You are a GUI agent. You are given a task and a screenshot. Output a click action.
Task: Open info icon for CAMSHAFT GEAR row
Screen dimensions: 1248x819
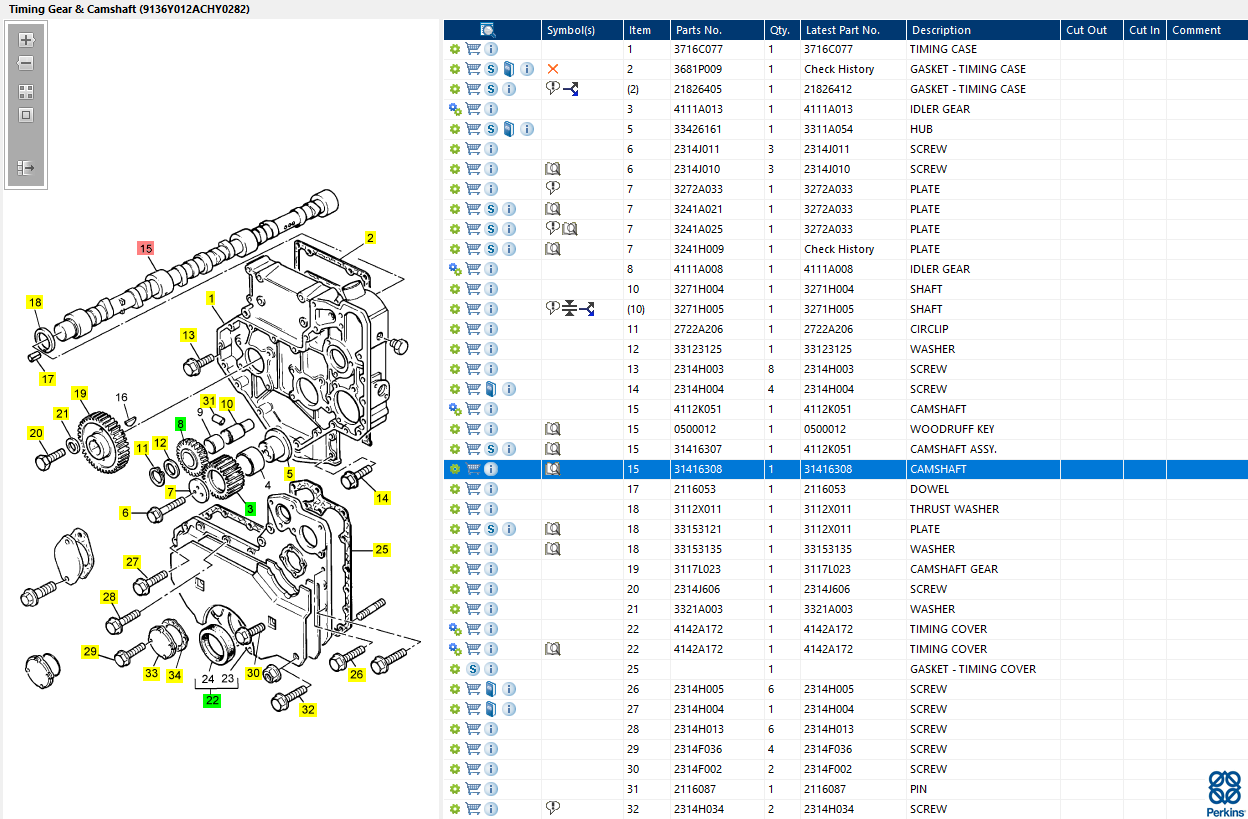[x=491, y=569]
